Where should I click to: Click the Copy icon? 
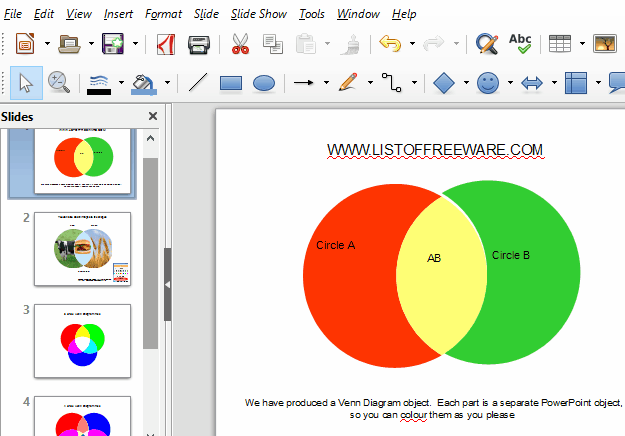point(273,44)
